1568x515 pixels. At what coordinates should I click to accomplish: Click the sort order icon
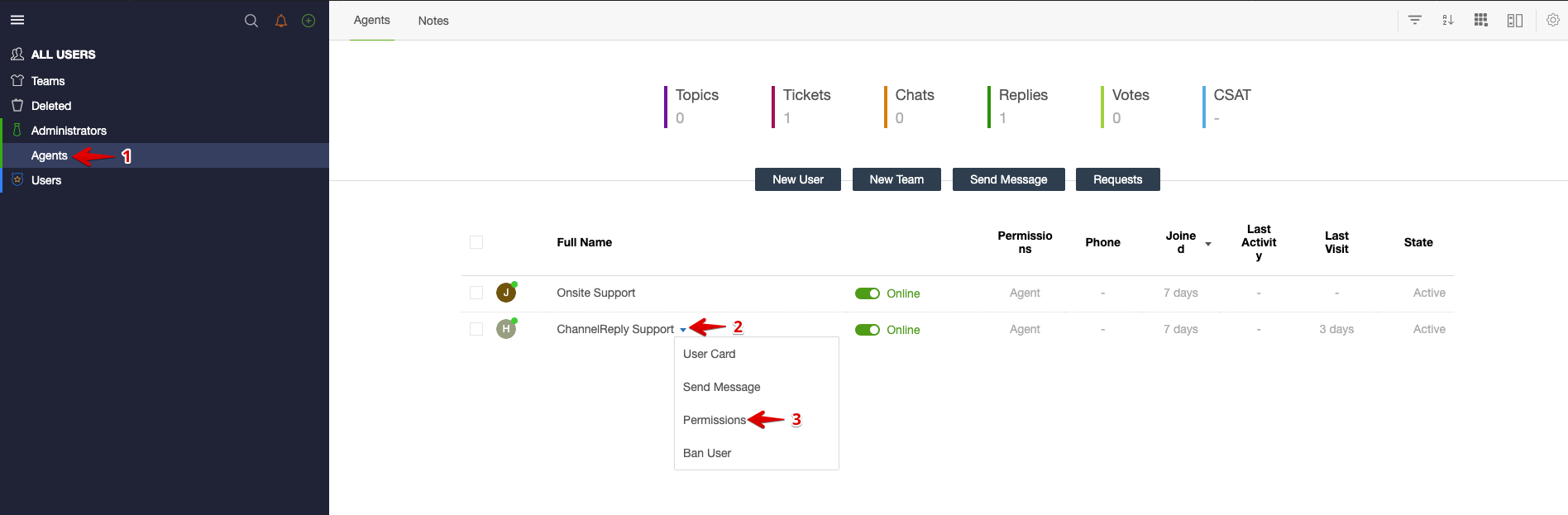pyautogui.click(x=1448, y=20)
